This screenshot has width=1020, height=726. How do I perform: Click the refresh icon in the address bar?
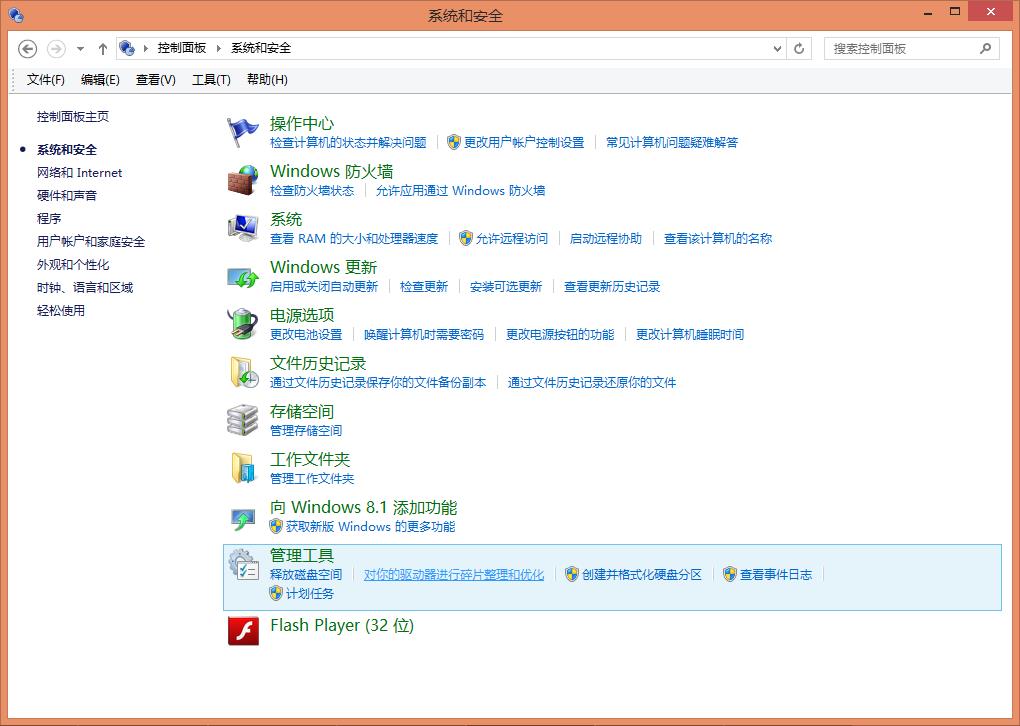(x=798, y=47)
